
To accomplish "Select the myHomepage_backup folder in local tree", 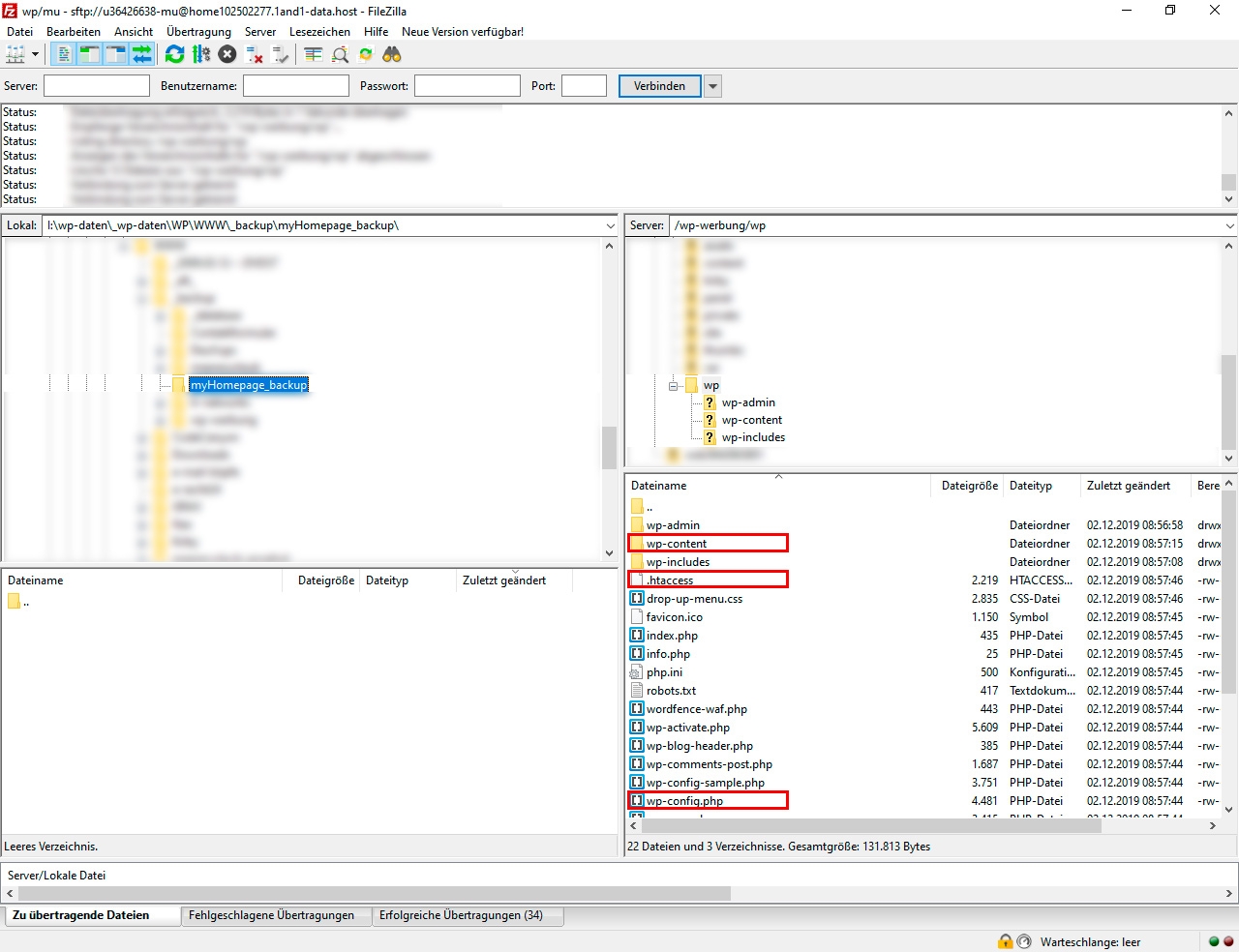I will click(249, 385).
